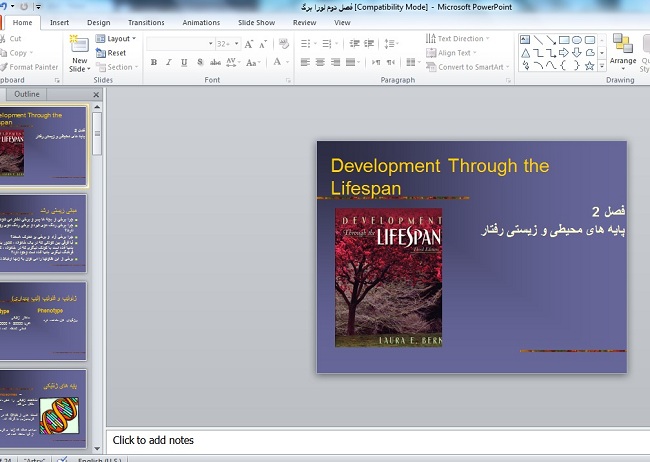Increase list indent level
Image resolution: width=650 pixels, height=462 pixels.
[x=369, y=44]
